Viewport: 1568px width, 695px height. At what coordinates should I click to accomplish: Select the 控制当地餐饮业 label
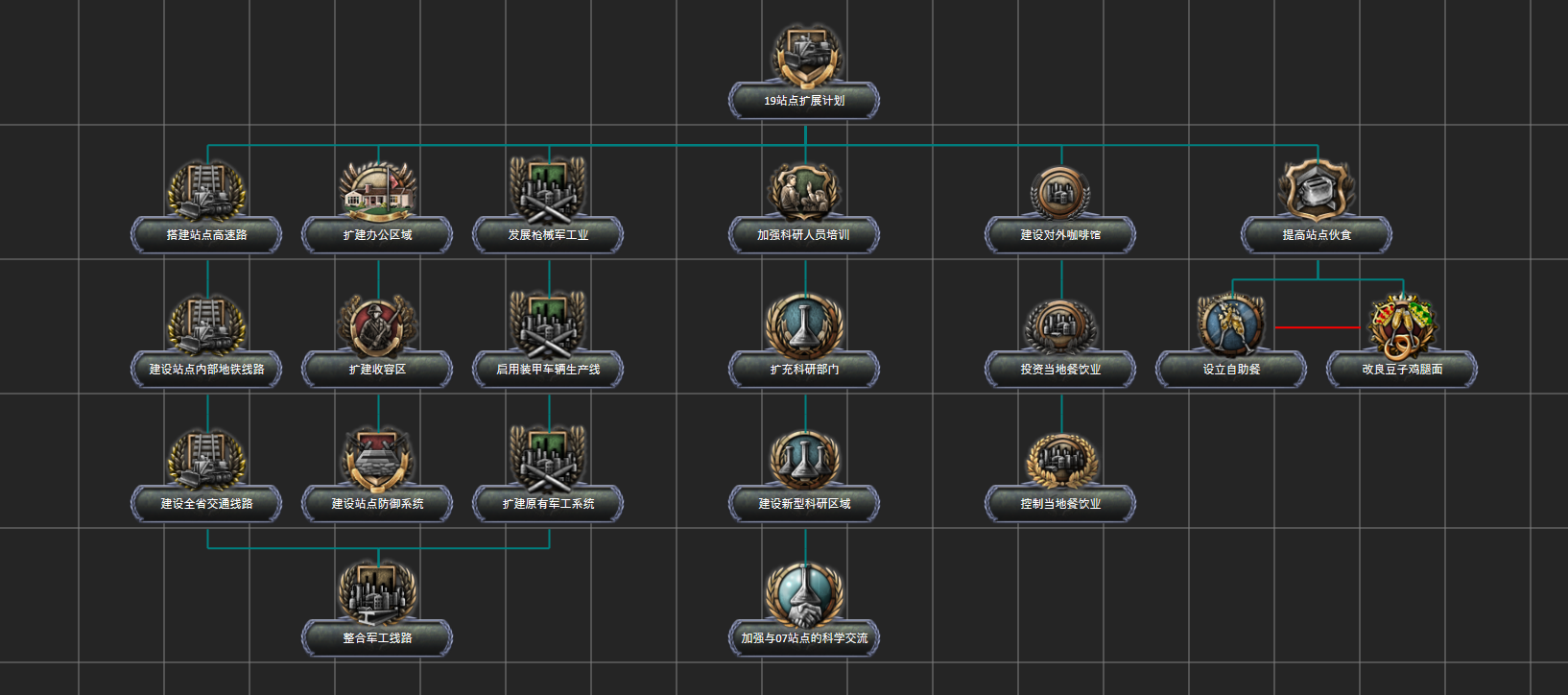coord(1061,504)
